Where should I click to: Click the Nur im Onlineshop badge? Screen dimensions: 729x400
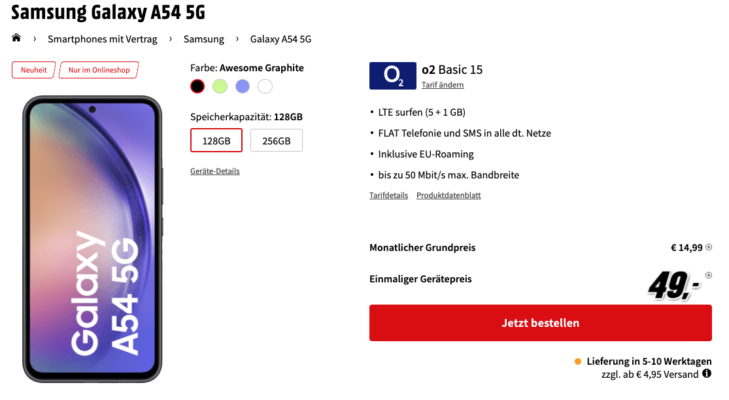pos(99,70)
